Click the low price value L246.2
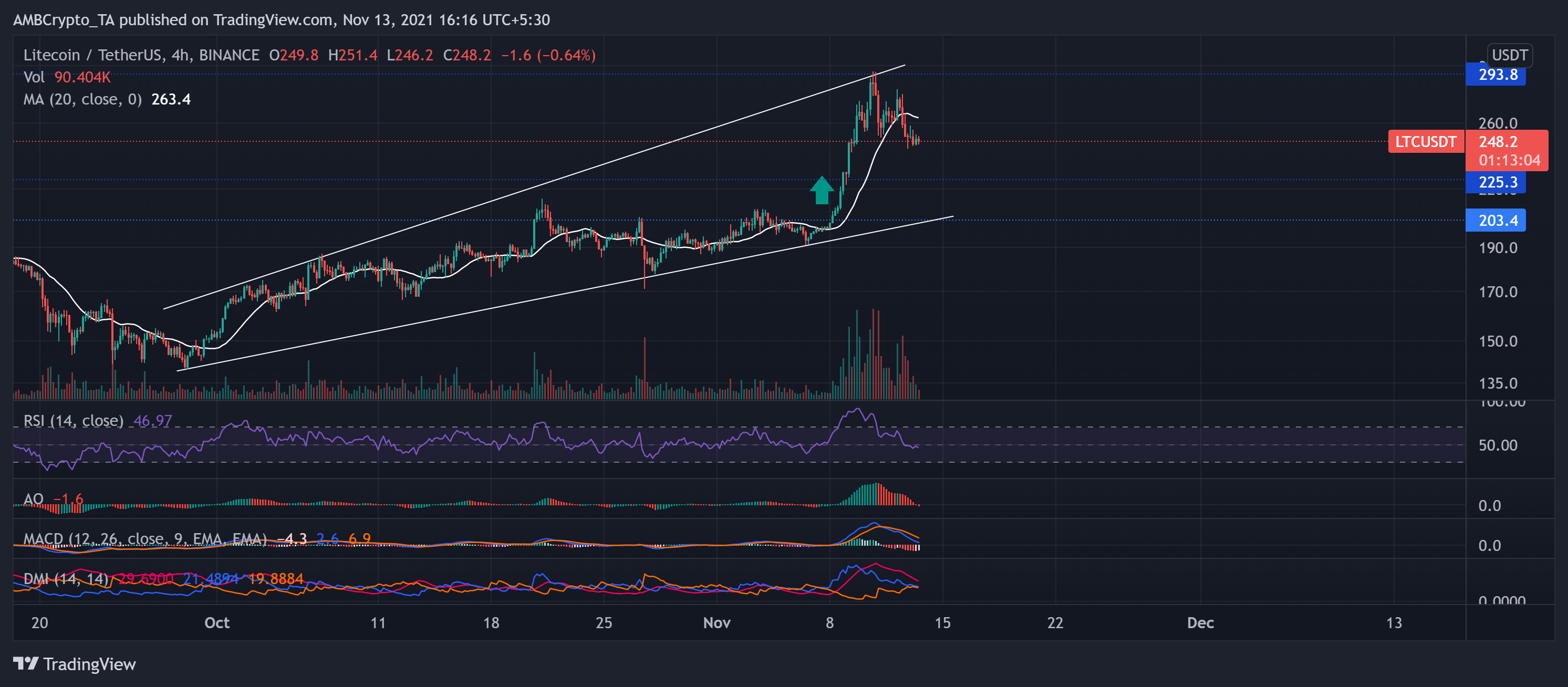This screenshot has width=1568, height=687. coord(410,55)
